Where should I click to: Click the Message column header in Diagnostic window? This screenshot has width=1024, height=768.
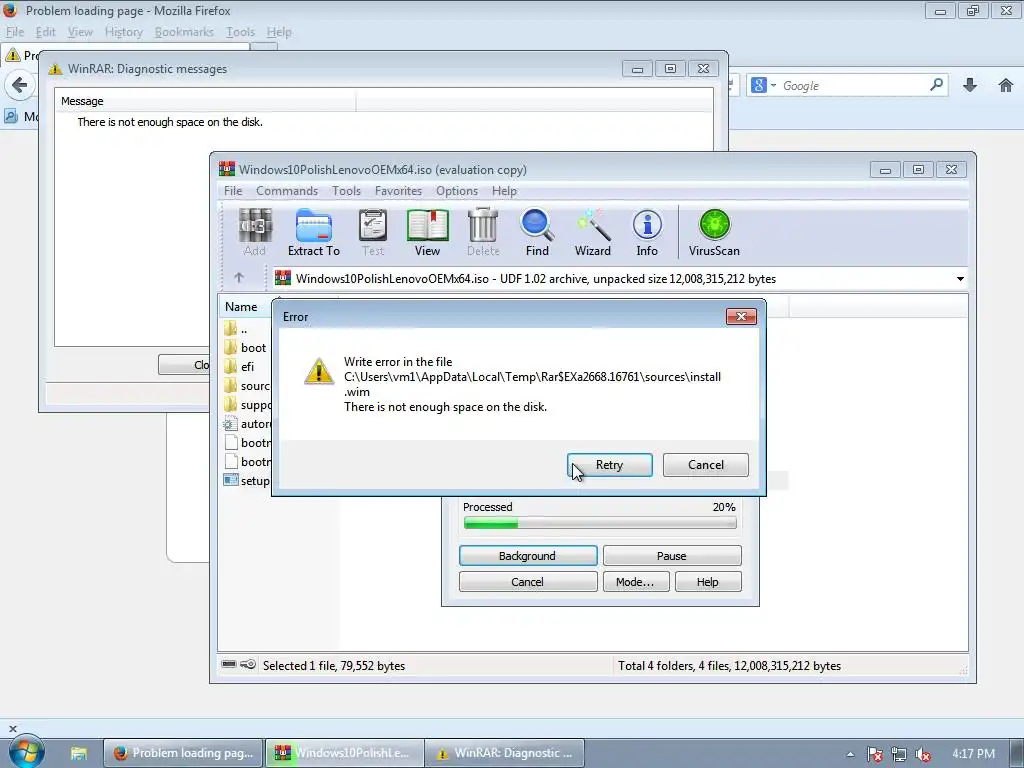coord(206,101)
